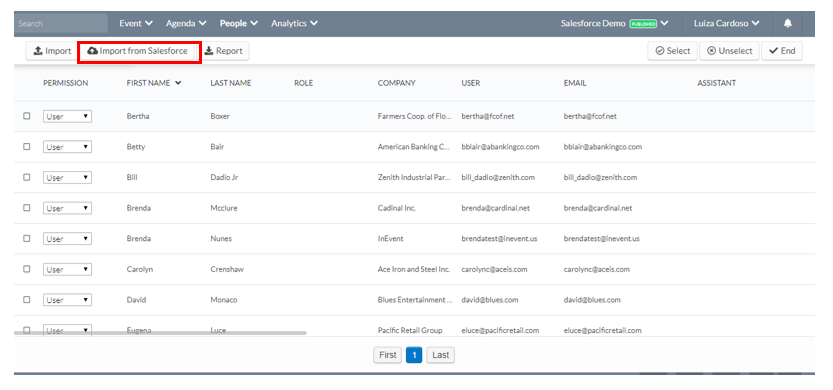Tick the checkbox for Brenda Mcclure
Screen dimensions: 833x390
[x=27, y=208]
